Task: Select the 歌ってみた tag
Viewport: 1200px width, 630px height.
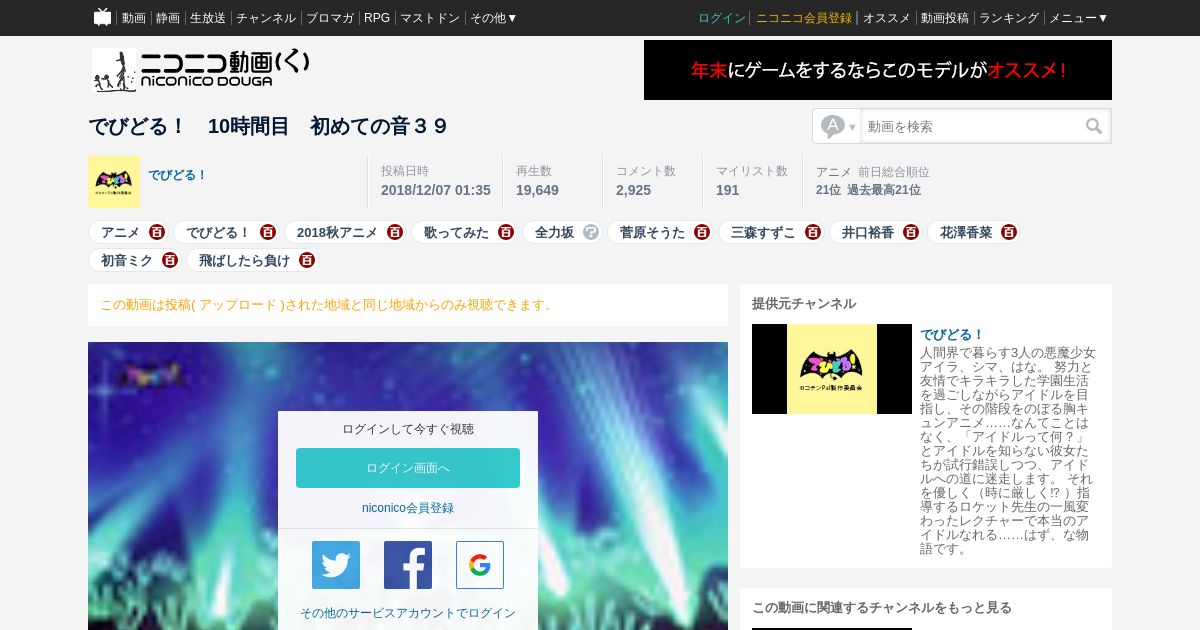Action: [456, 232]
